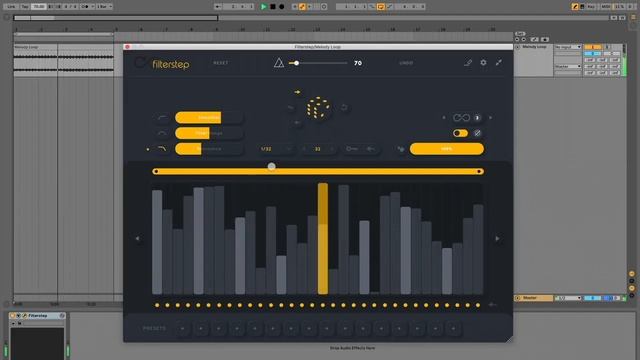Click the yellow right arrow above the dice
This screenshot has height=360, width=640.
click(x=297, y=92)
